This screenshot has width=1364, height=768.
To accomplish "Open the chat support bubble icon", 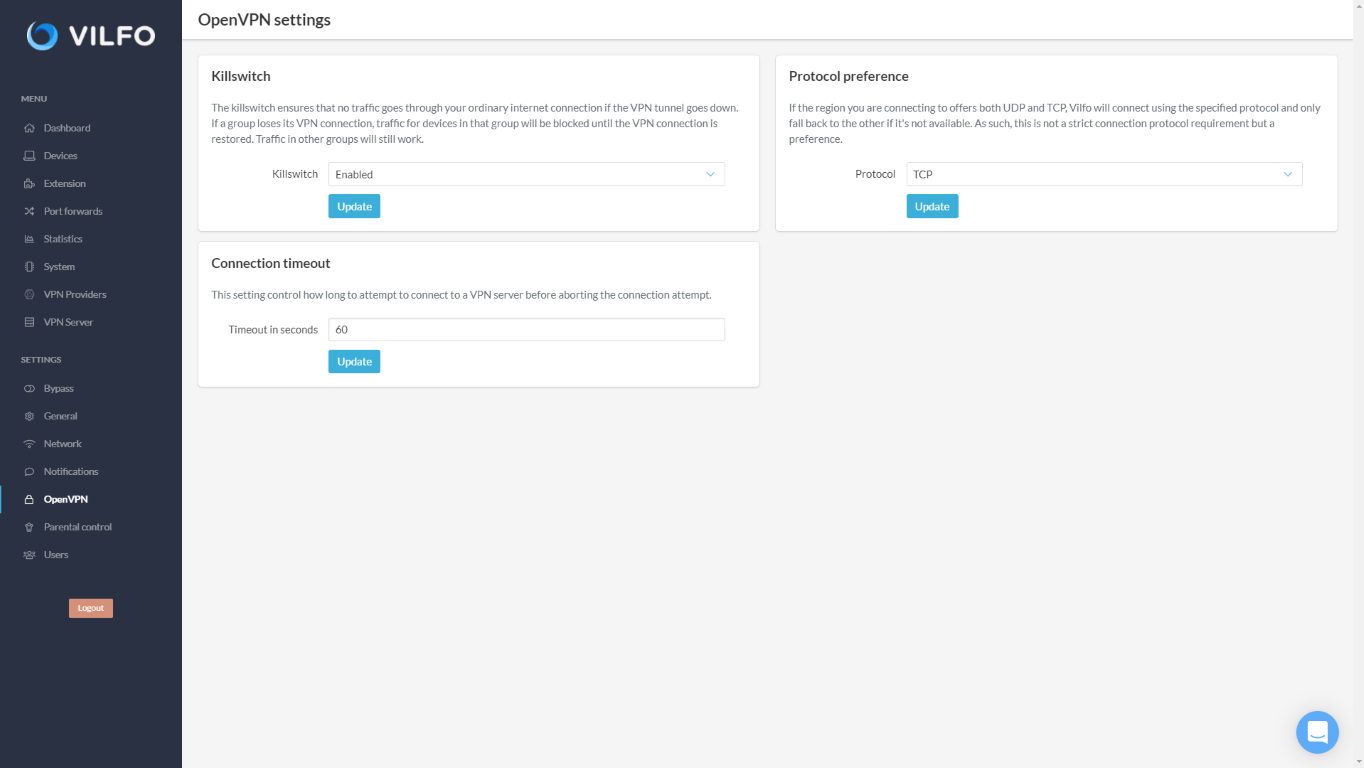I will [x=1317, y=732].
